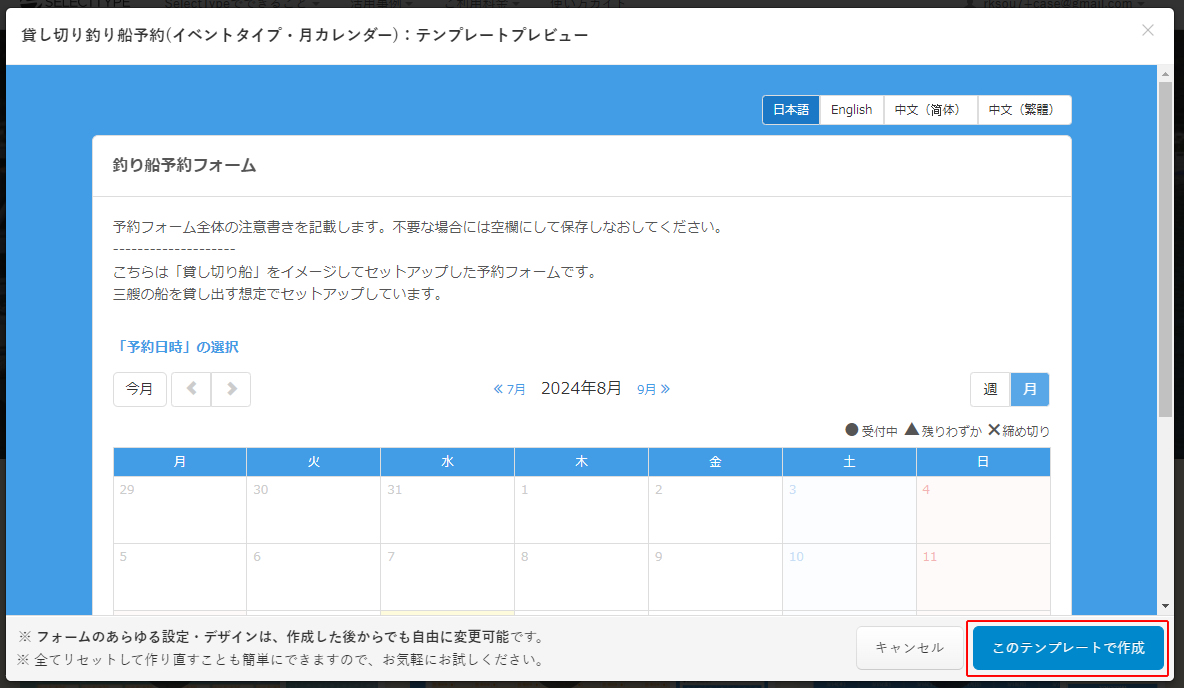
Task: Select August 1 cell in calendar
Action: click(581, 510)
